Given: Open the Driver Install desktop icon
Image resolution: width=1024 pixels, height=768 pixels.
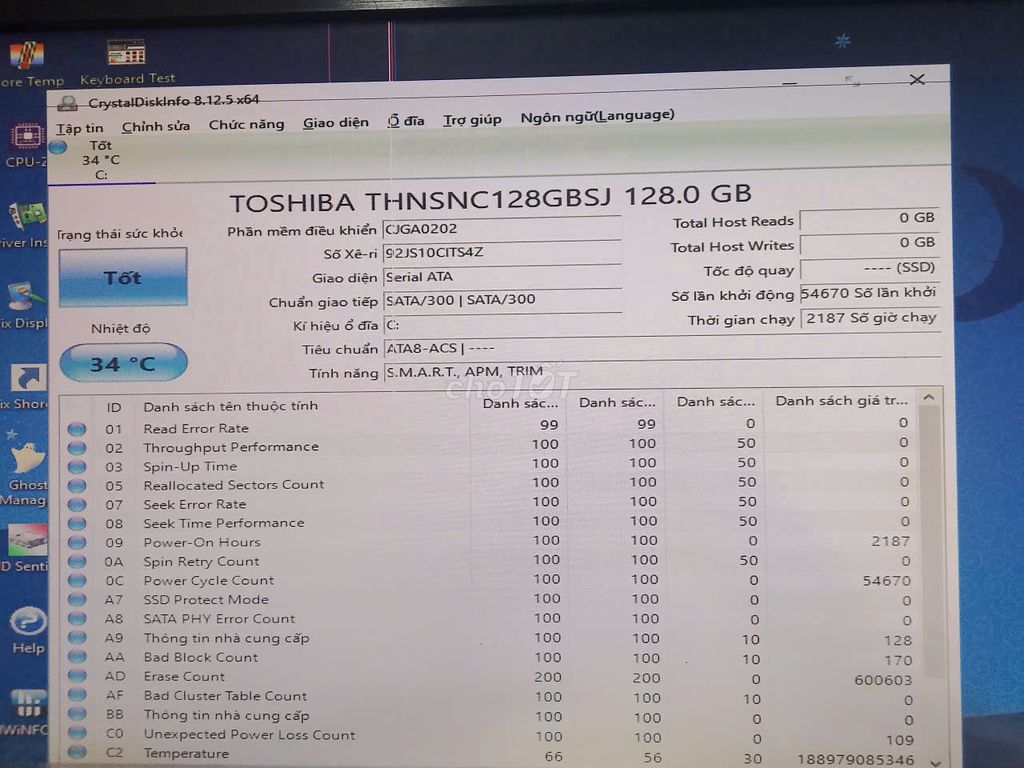Looking at the screenshot, I should coord(24,225).
